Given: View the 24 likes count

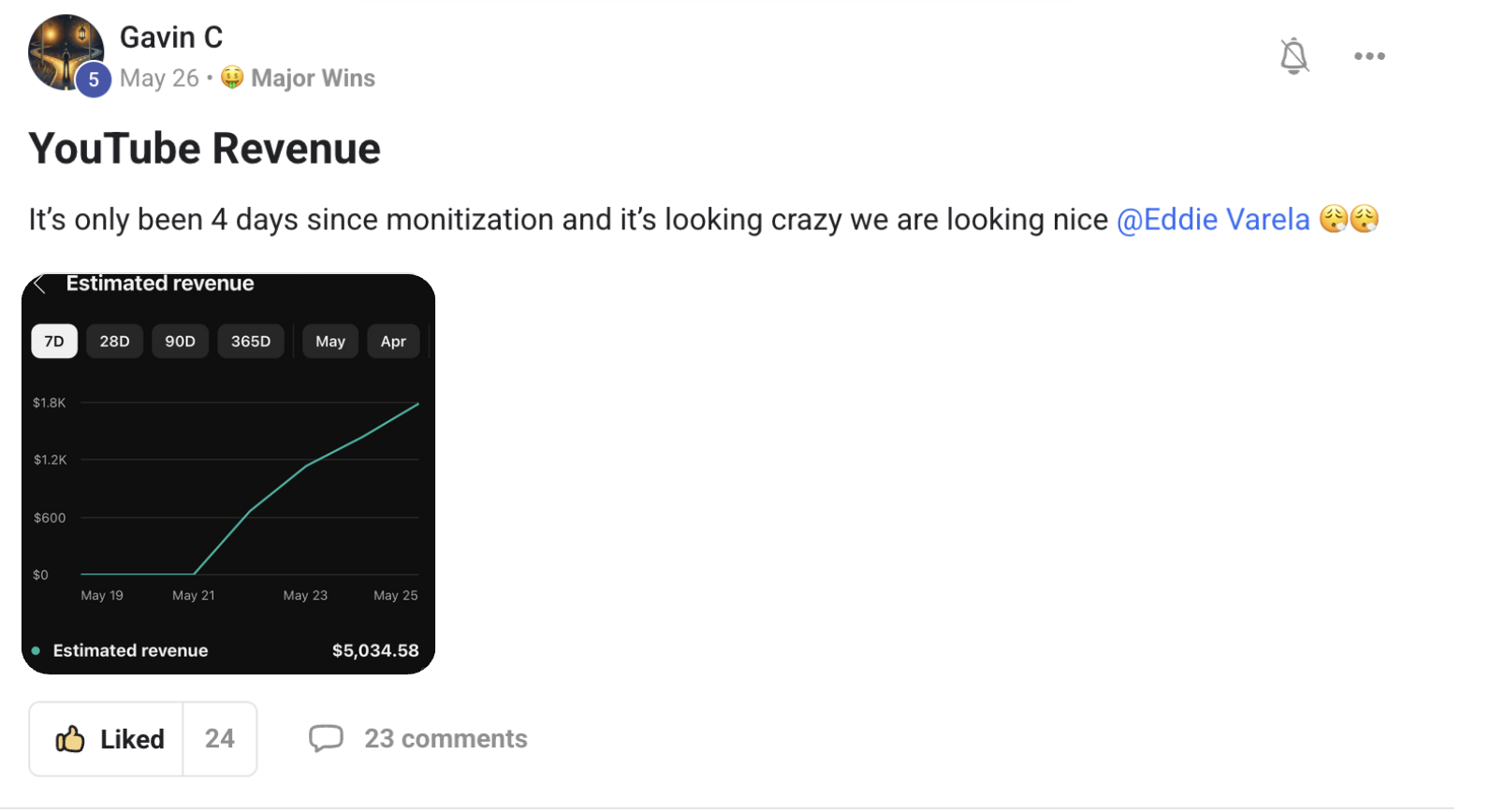Looking at the screenshot, I should [x=220, y=739].
